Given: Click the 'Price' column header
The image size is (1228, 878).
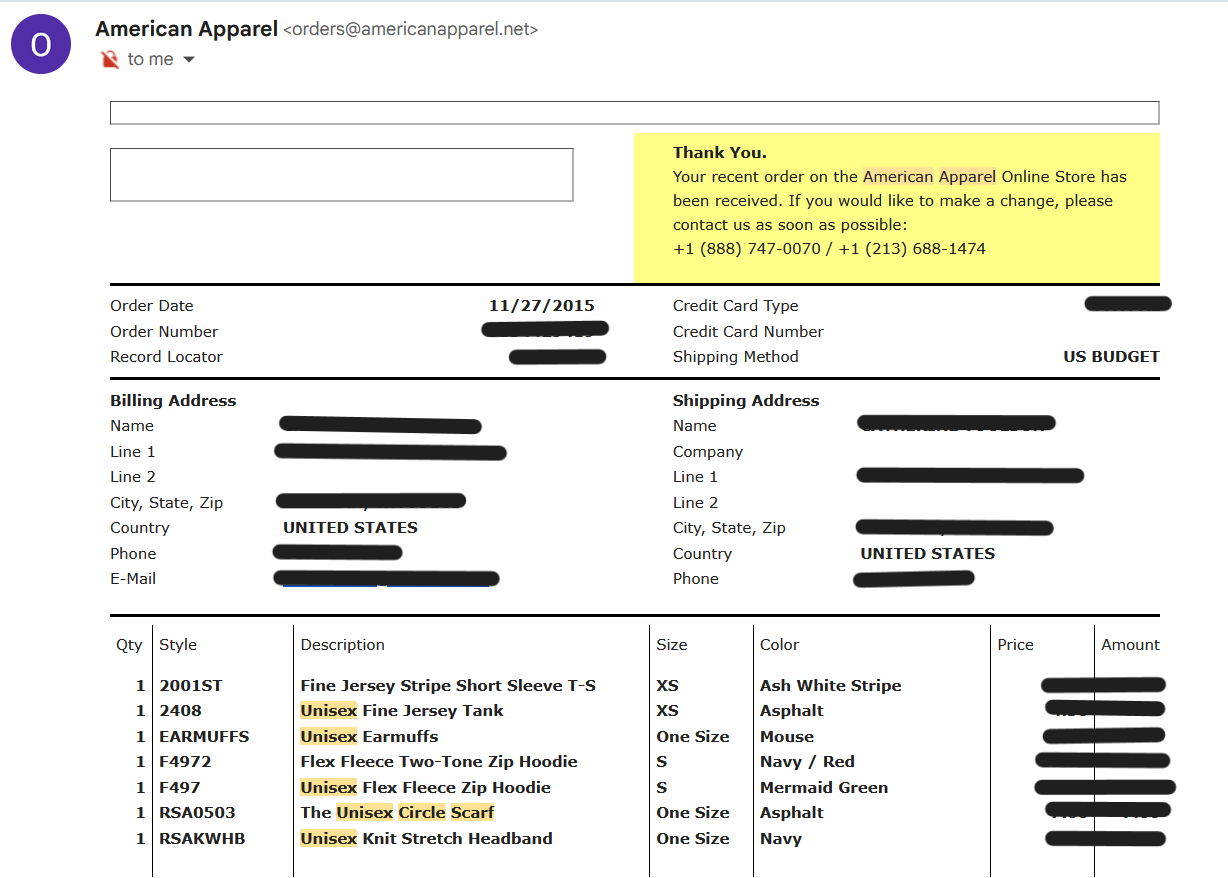Looking at the screenshot, I should pos(1016,645).
